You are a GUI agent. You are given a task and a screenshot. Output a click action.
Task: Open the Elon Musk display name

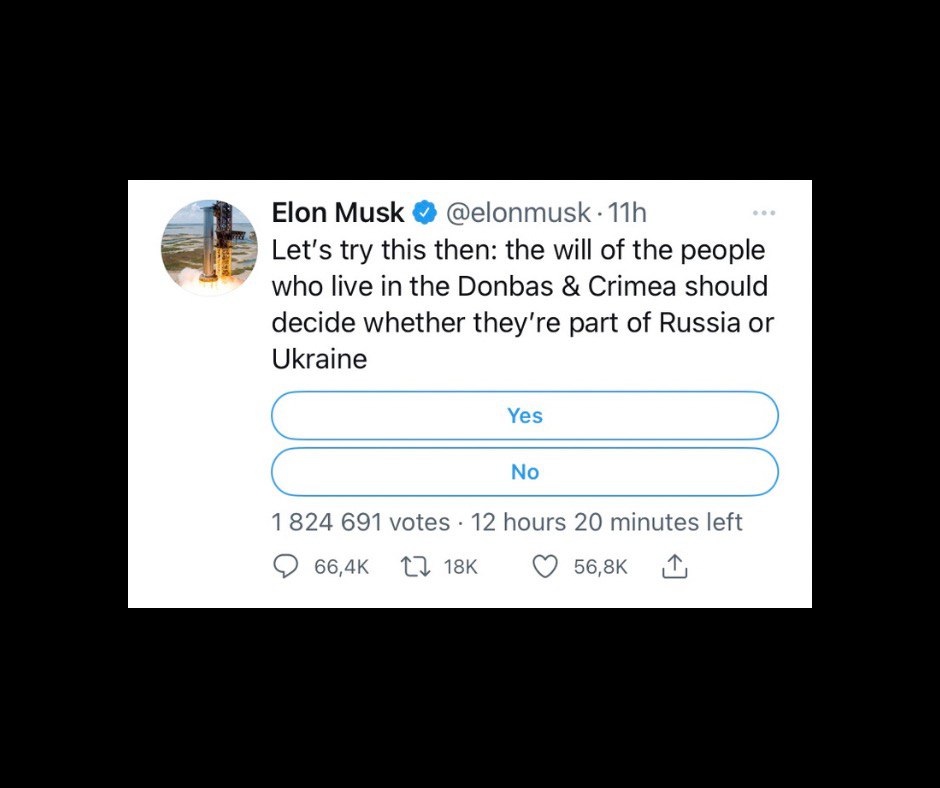pyautogui.click(x=338, y=213)
